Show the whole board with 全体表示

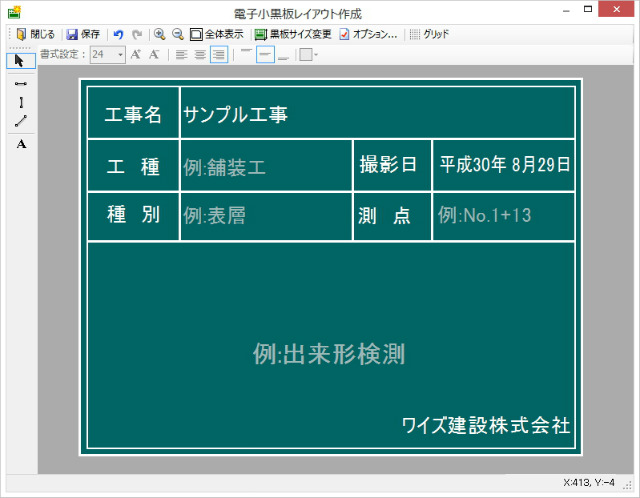click(x=216, y=34)
